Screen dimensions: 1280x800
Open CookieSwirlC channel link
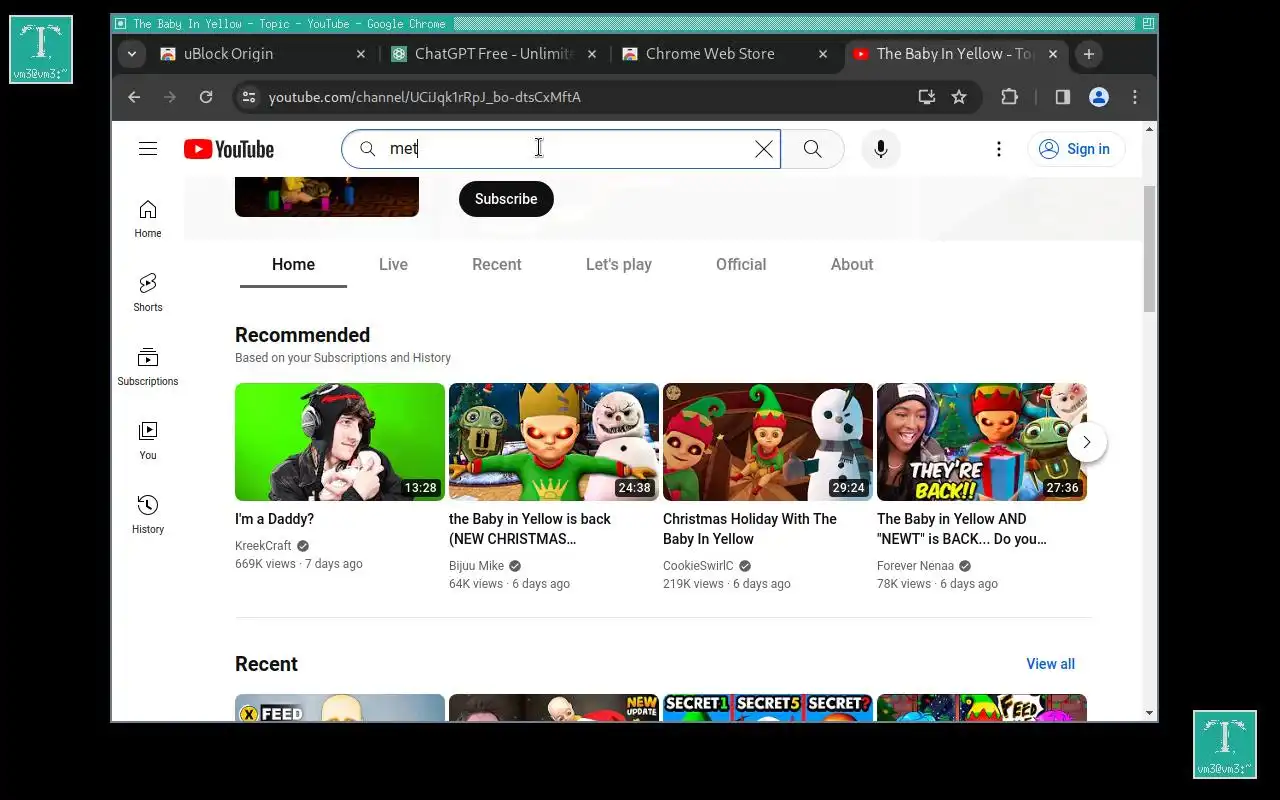[698, 566]
